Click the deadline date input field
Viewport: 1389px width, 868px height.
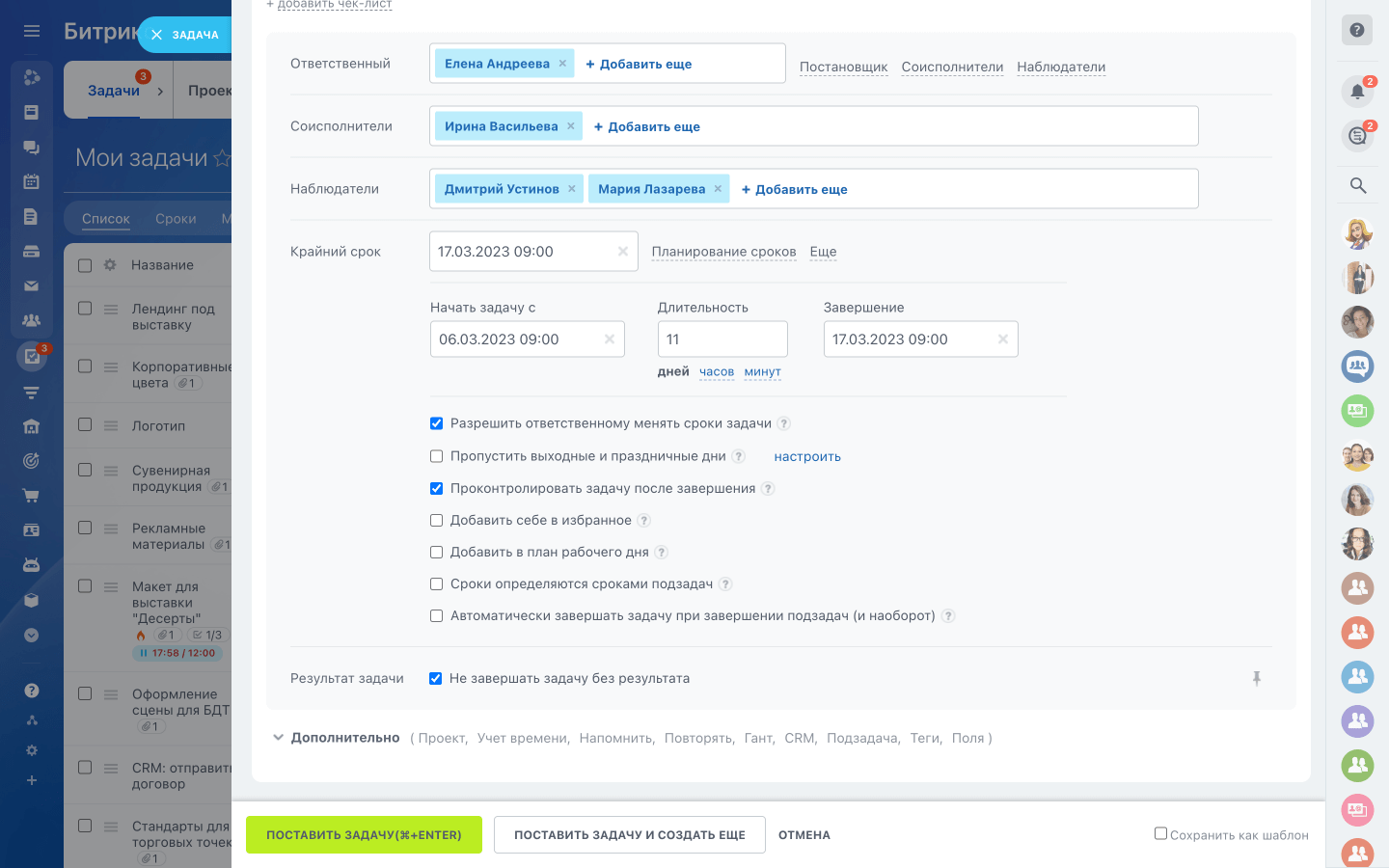click(521, 251)
